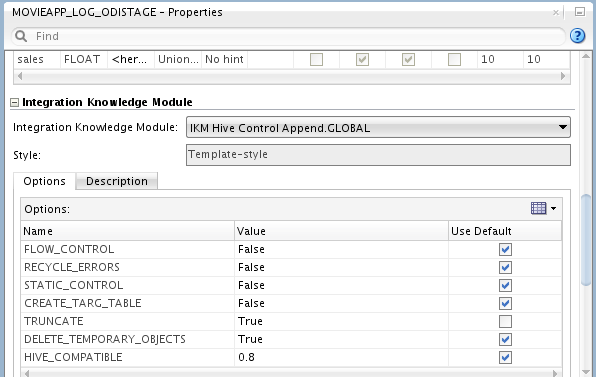Toggle the second checkbox in the sales row
Viewport: 596px width, 377px height.
pos(362,60)
